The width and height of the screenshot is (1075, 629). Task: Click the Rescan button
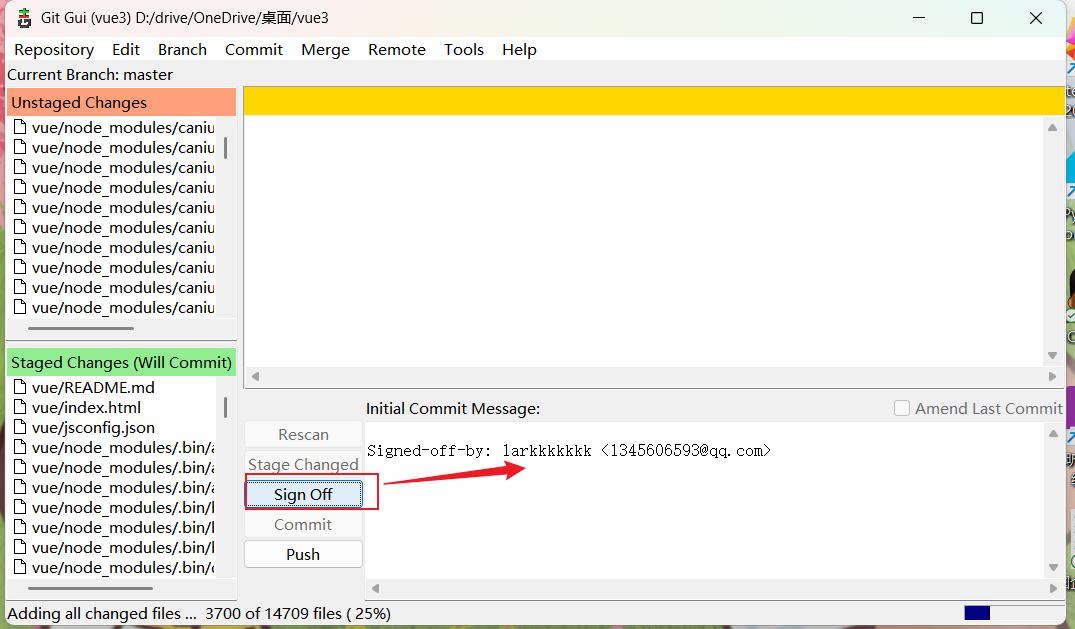[303, 434]
